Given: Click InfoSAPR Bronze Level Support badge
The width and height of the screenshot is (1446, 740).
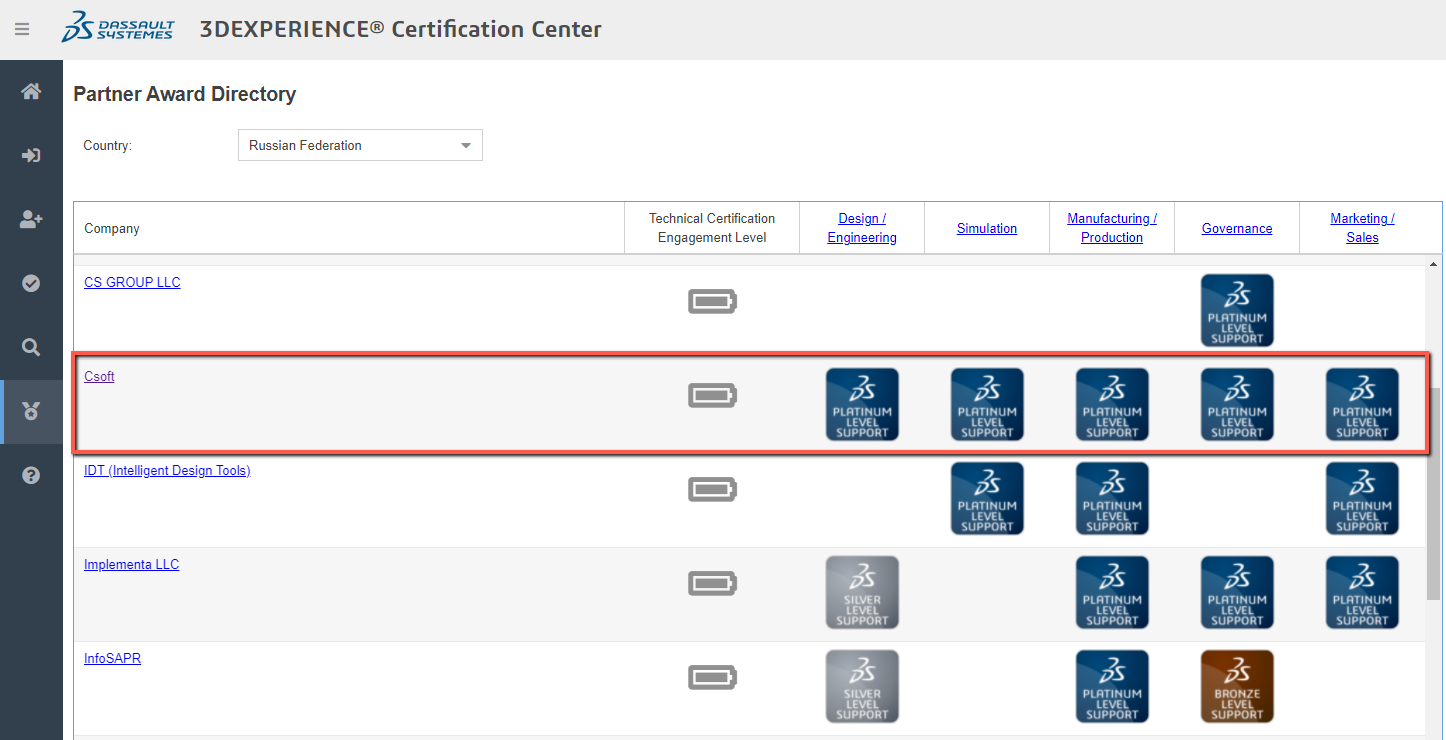Looking at the screenshot, I should pyautogui.click(x=1237, y=686).
